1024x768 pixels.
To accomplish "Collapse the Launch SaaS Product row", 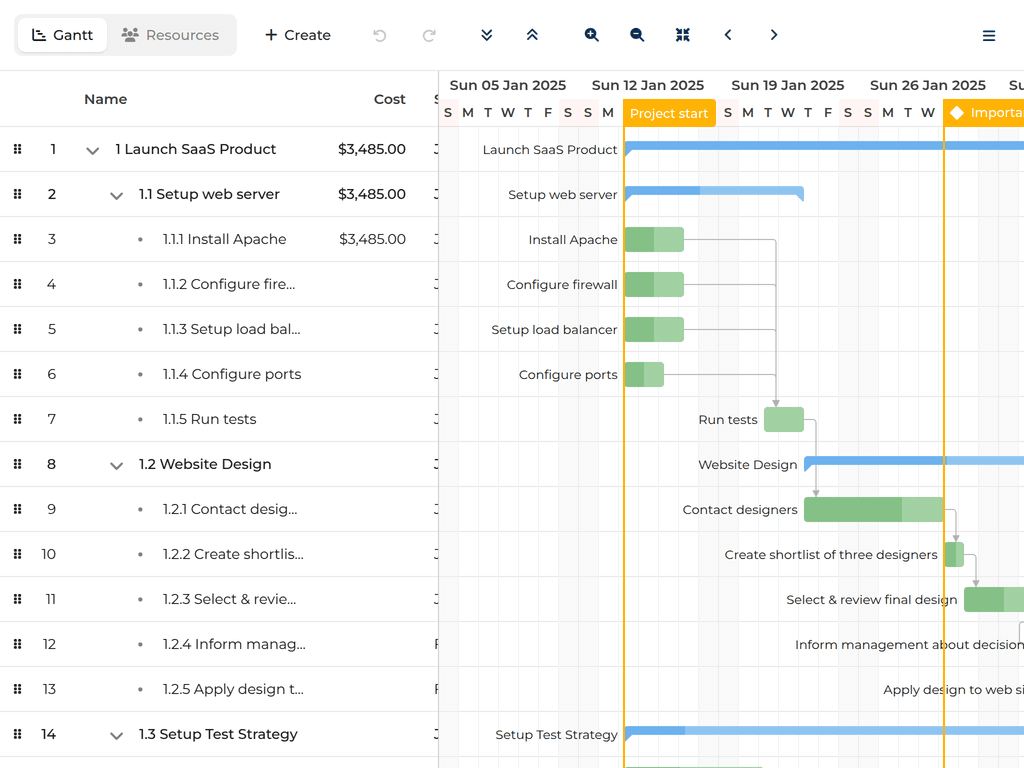I will tap(93, 150).
